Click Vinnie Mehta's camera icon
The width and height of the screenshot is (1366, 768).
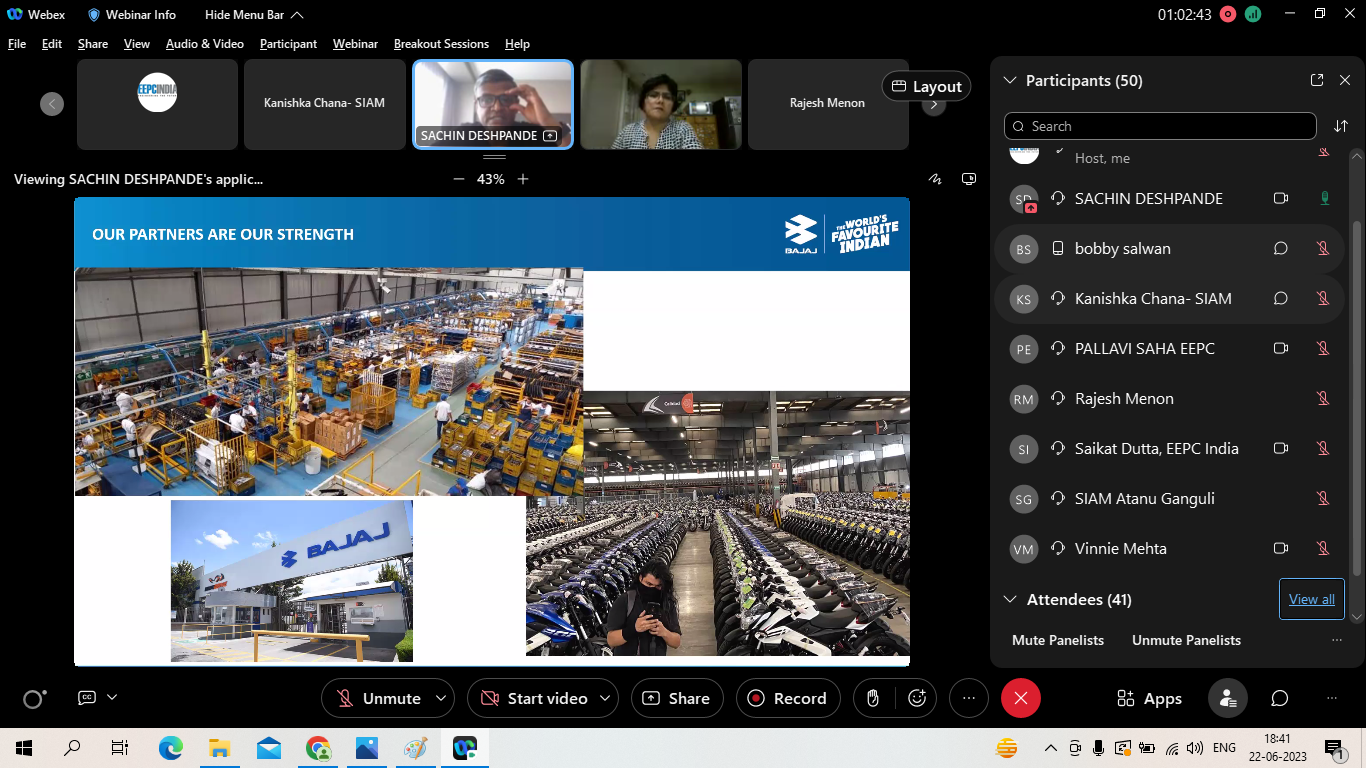pos(1280,548)
